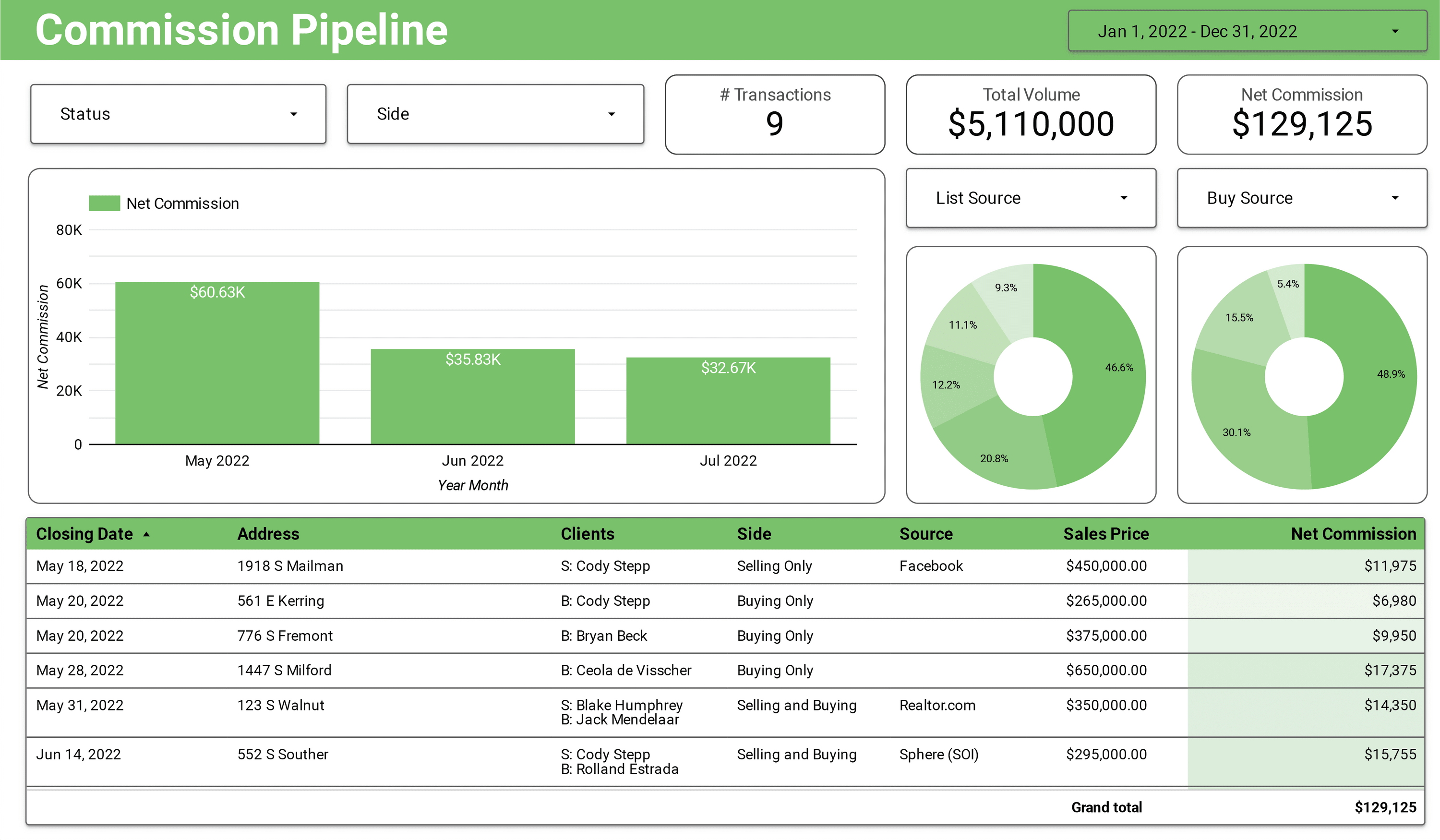
Task: Select the # Transactions scorecard
Action: pos(774,114)
